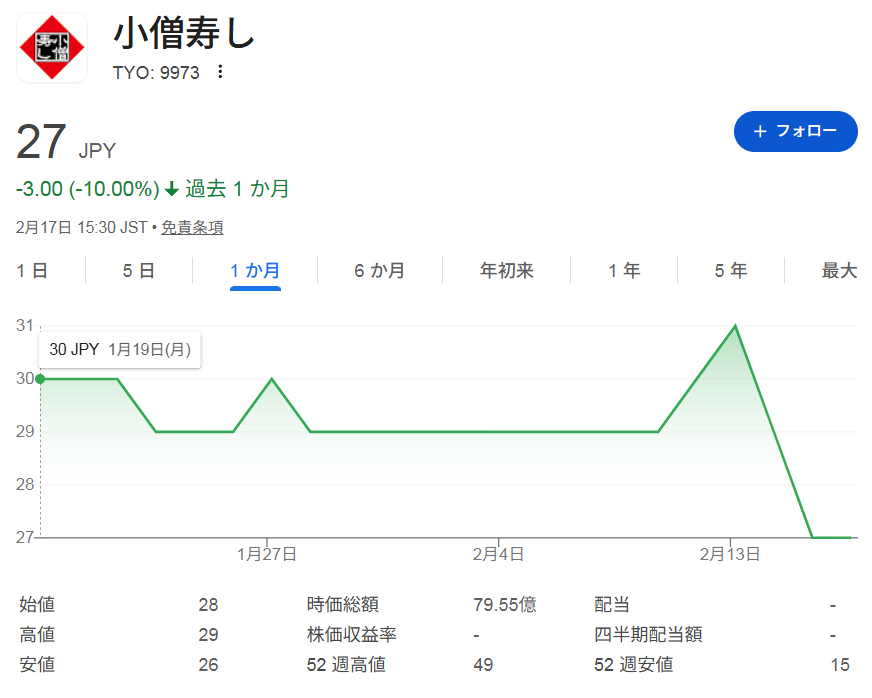The image size is (872, 698).
Task: Click the 小僧寿し company logo
Action: pyautogui.click(x=51, y=47)
